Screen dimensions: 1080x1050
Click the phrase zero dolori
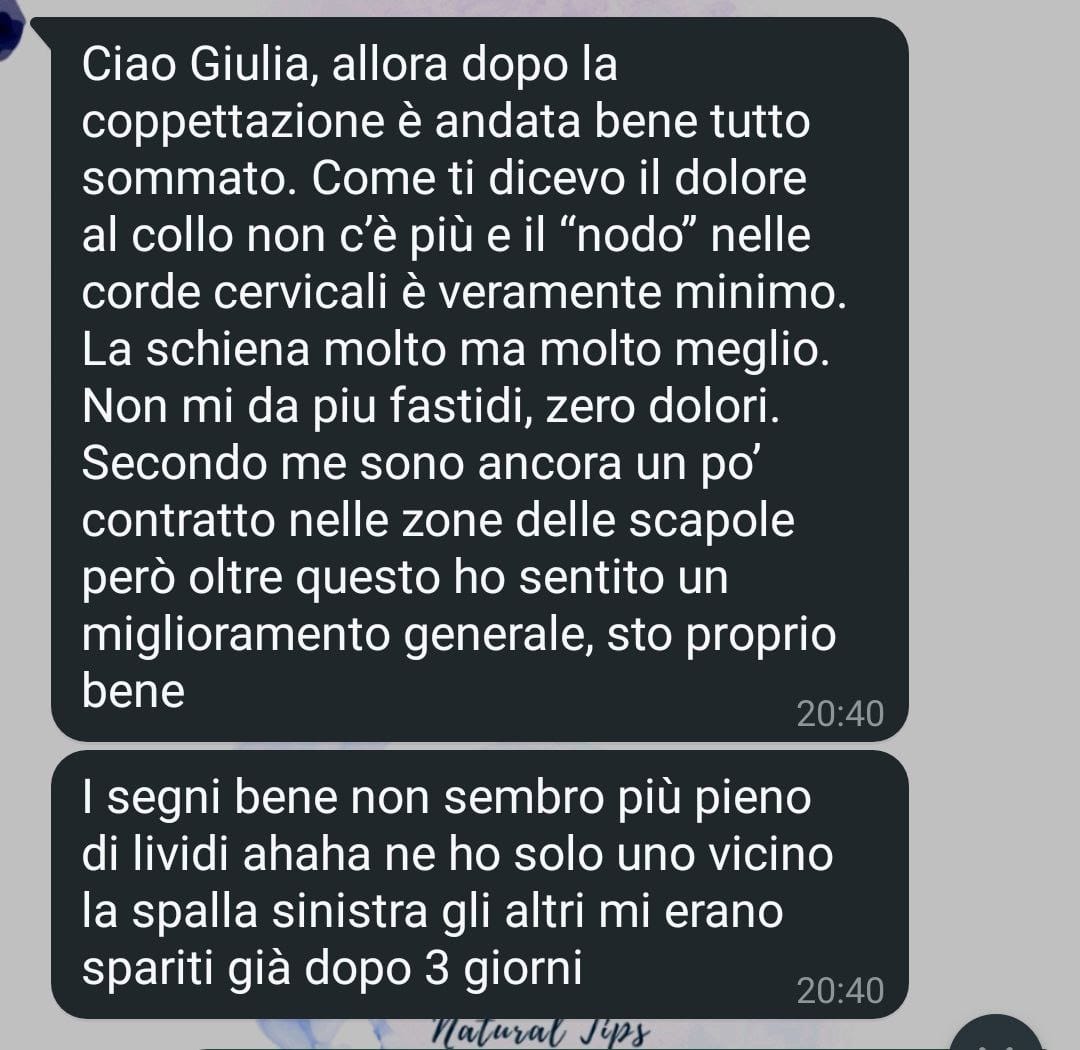point(663,406)
